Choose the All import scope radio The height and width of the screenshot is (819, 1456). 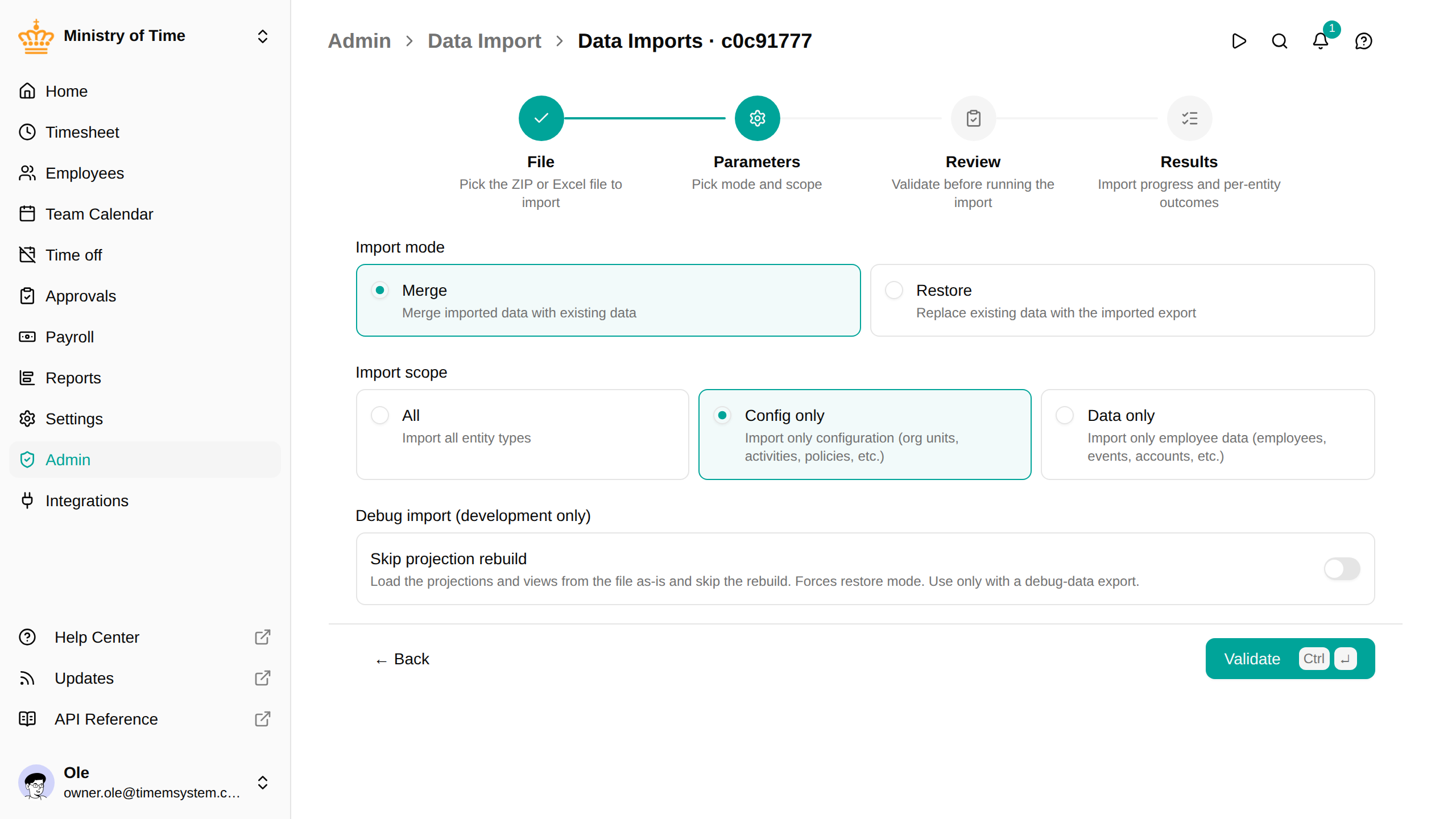click(x=380, y=415)
